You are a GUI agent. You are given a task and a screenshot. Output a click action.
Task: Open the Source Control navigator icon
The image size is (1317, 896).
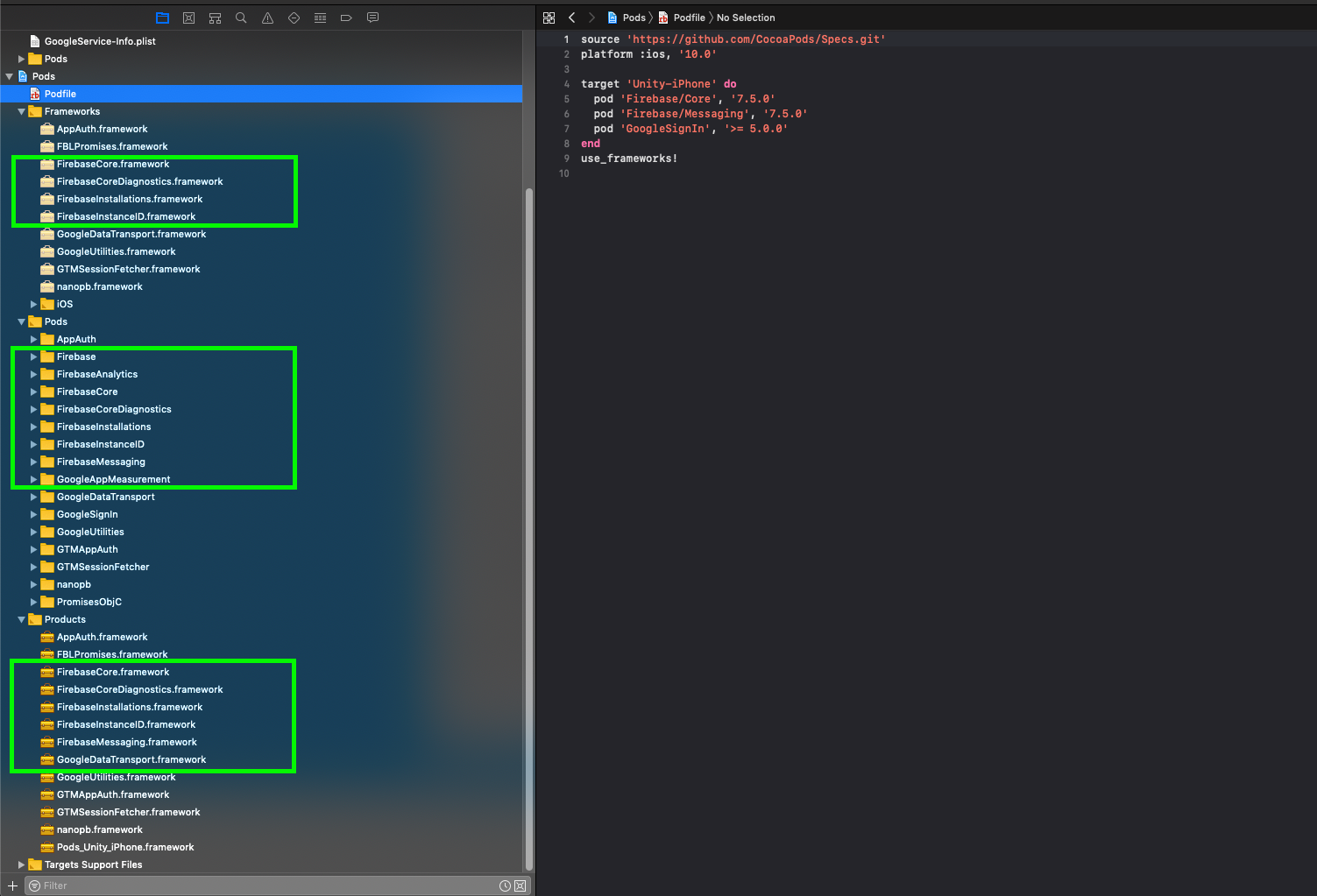click(188, 18)
